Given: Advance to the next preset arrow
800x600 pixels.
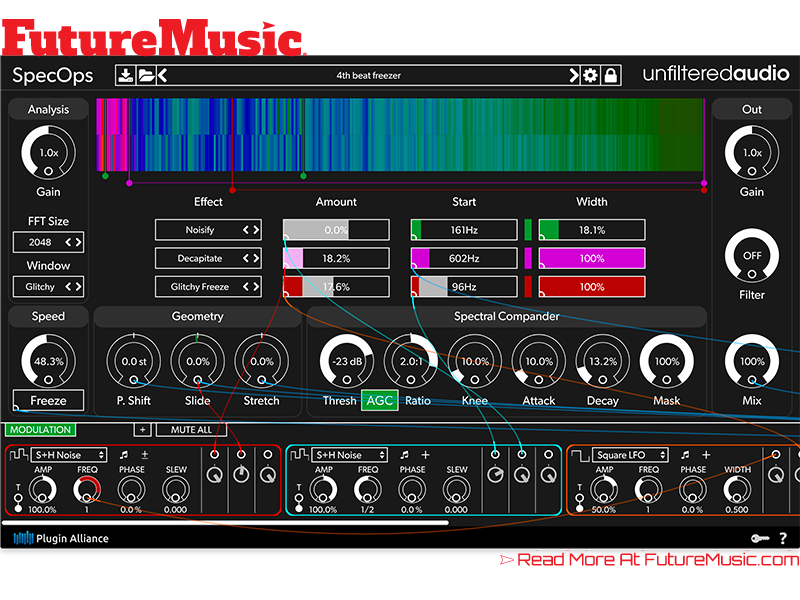Looking at the screenshot, I should [574, 76].
